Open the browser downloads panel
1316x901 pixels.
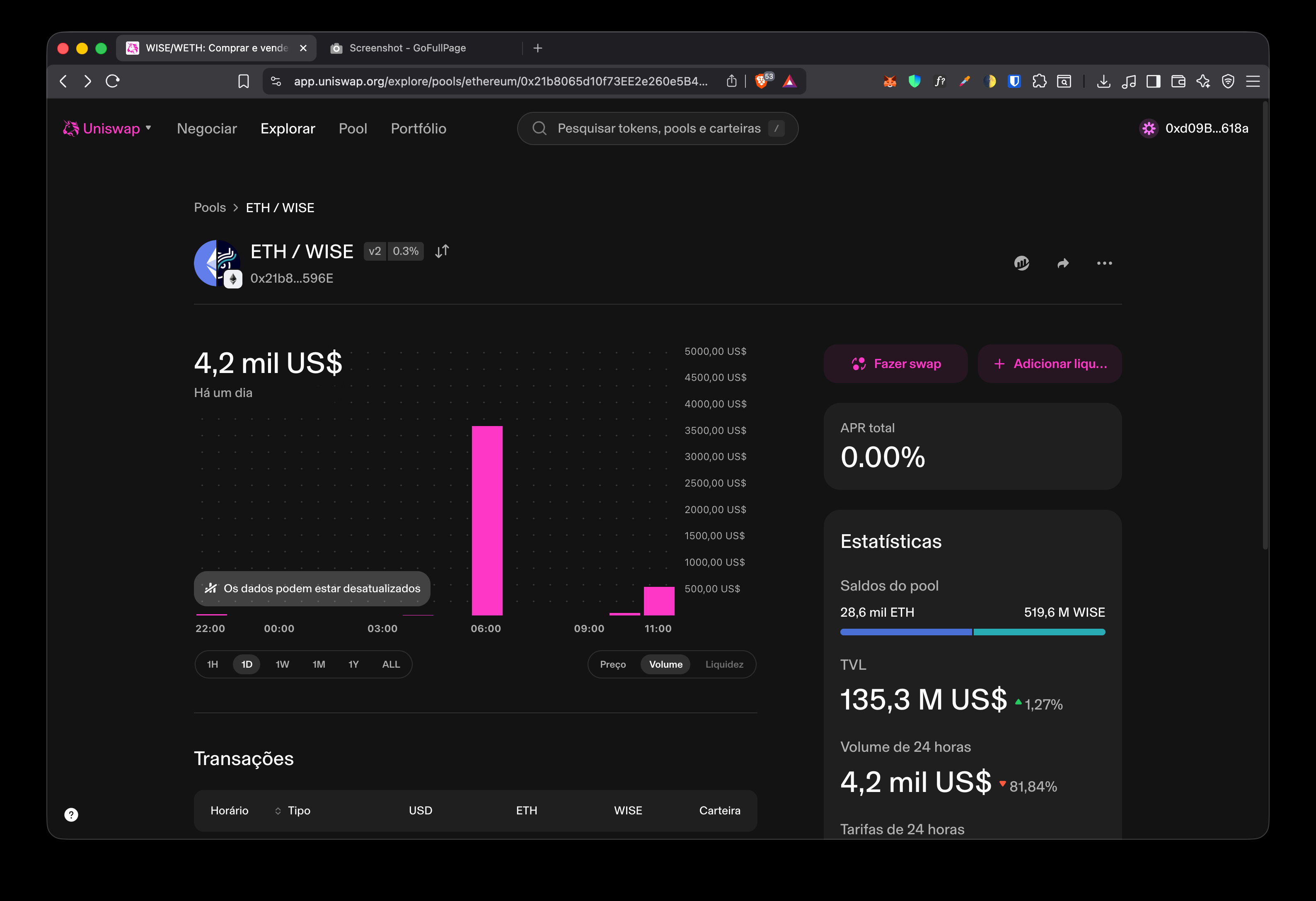pos(1103,82)
